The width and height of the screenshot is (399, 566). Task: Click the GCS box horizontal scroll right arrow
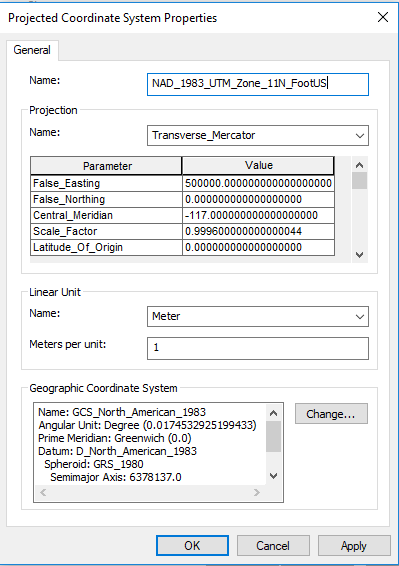pos(257,492)
